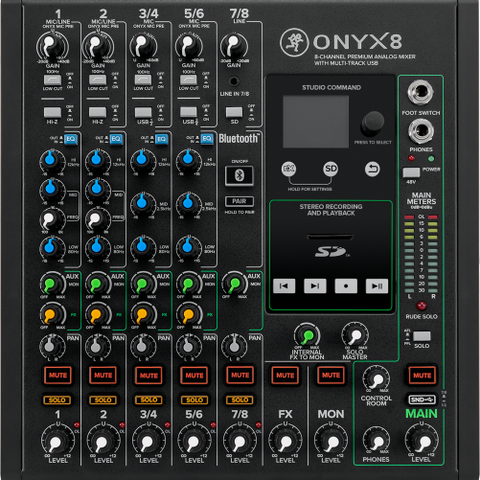Click the channel 1 LEVEL knob
Image resolution: width=480 pixels, height=480 pixels.
coord(58,442)
